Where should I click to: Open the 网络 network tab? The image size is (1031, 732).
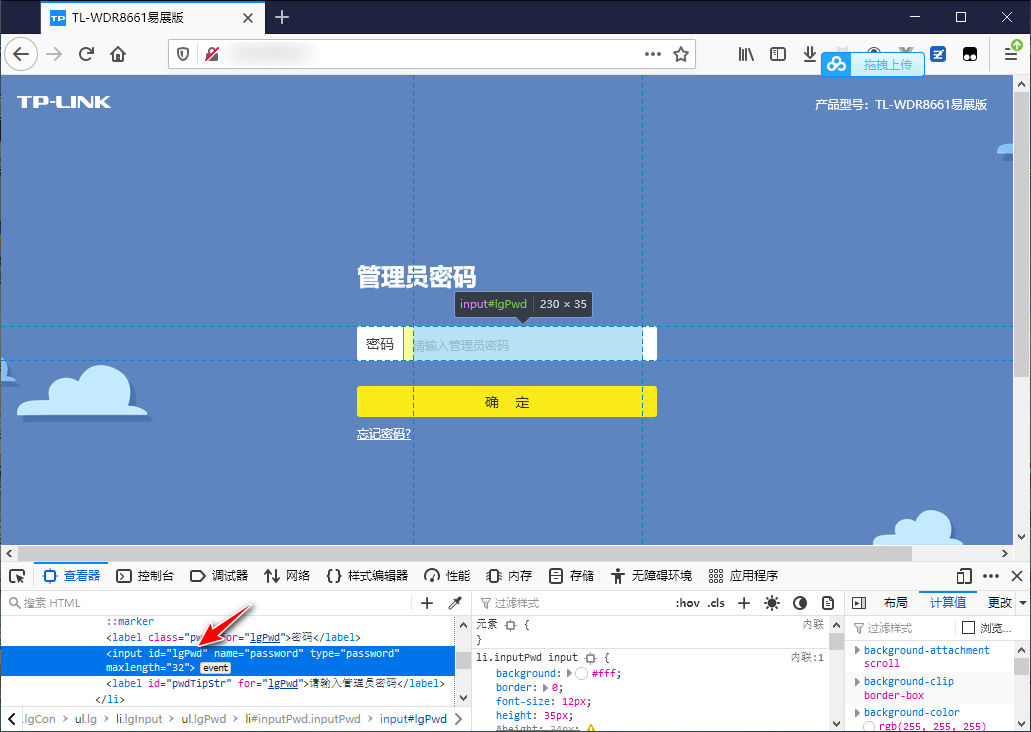pos(287,576)
